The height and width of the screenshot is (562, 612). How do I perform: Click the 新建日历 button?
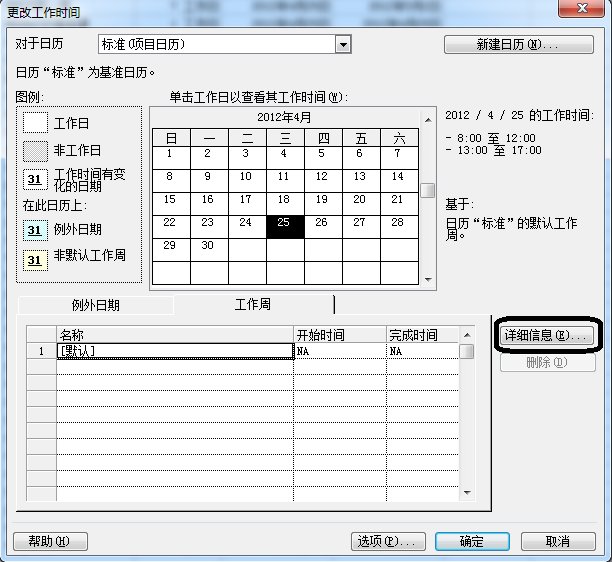coord(519,44)
